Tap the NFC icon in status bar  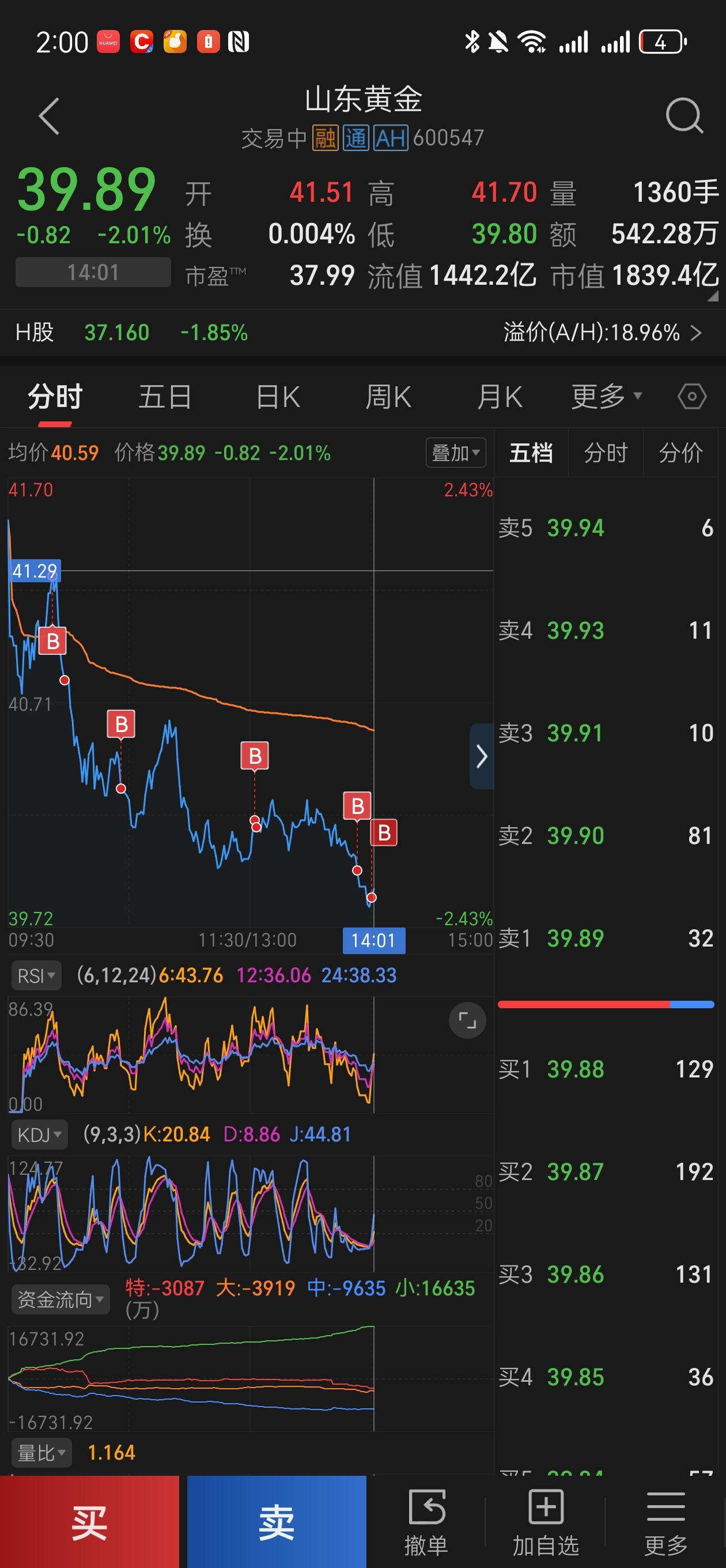click(238, 42)
